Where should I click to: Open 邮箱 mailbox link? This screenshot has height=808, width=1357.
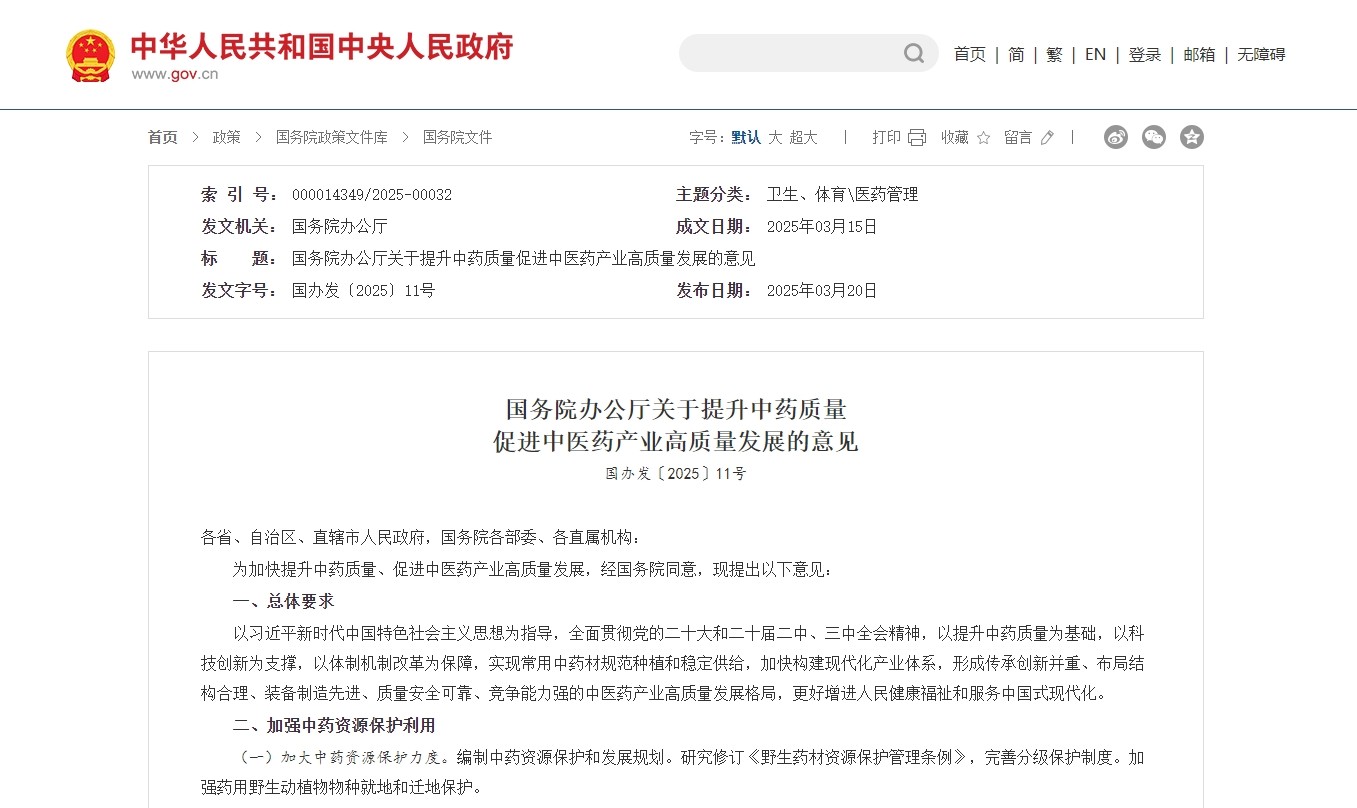click(x=1199, y=55)
